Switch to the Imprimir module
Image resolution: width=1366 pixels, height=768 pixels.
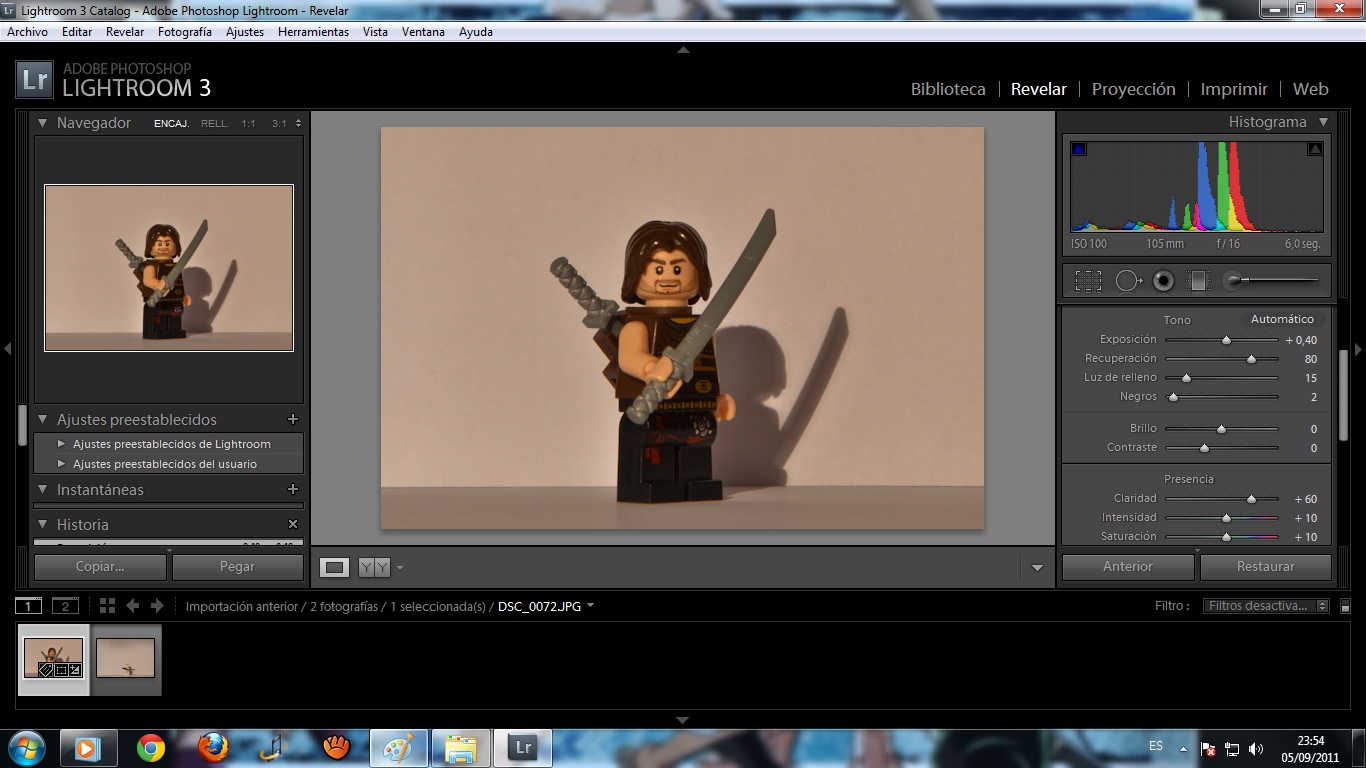pyautogui.click(x=1234, y=89)
